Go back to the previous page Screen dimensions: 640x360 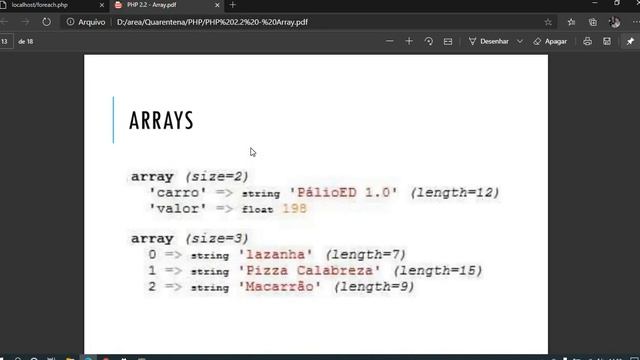(x=5, y=22)
